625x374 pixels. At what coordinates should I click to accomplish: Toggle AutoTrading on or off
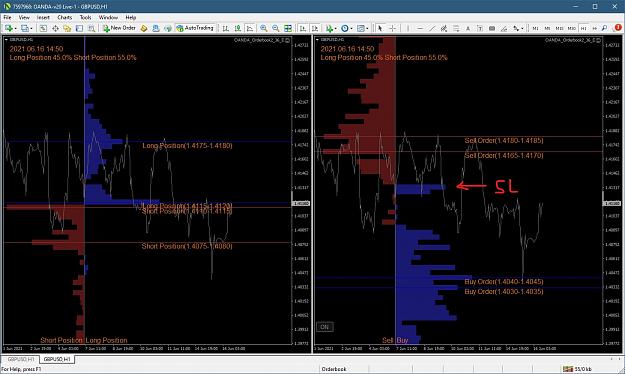tap(195, 28)
